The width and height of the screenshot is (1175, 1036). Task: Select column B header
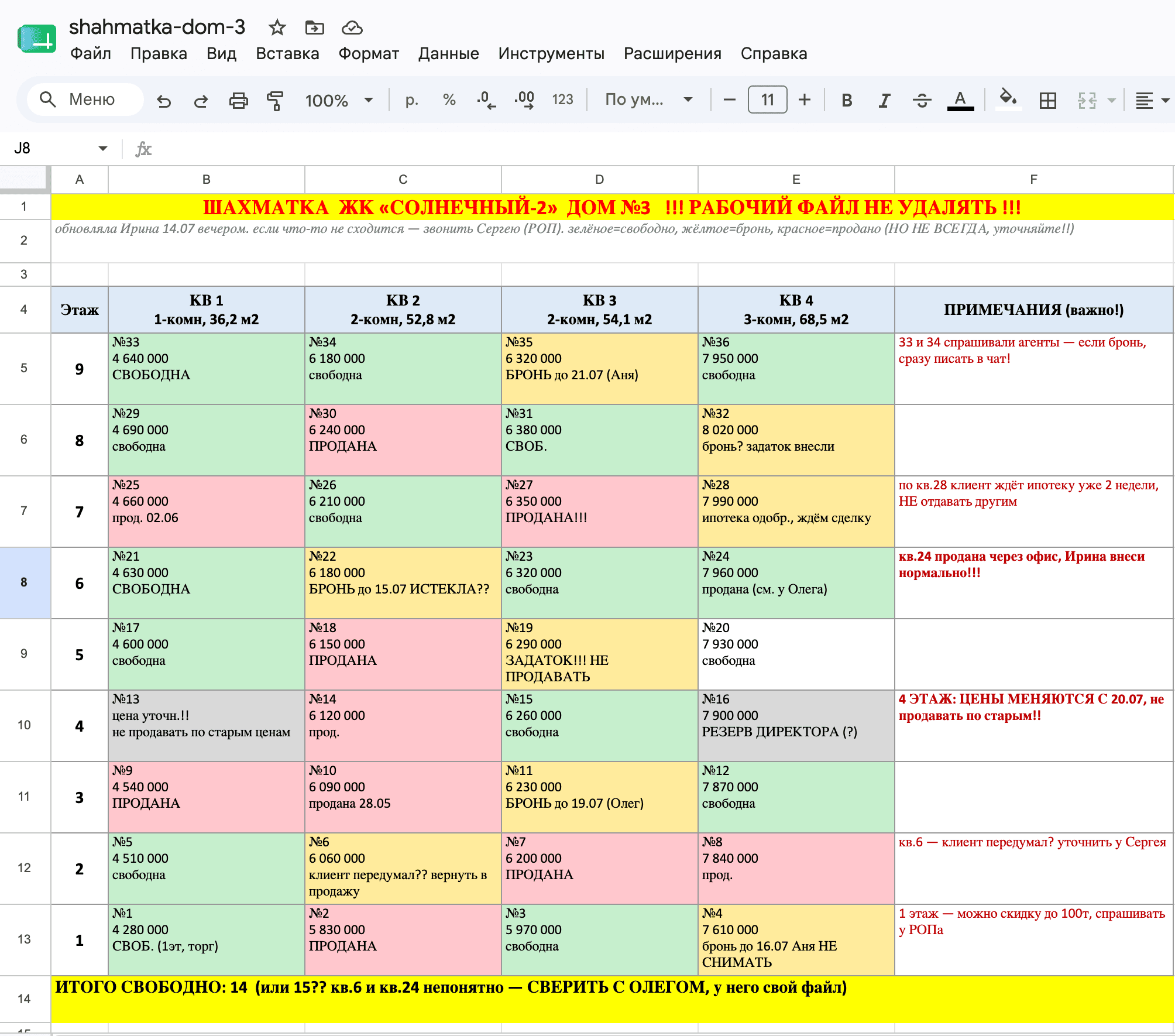click(x=207, y=180)
